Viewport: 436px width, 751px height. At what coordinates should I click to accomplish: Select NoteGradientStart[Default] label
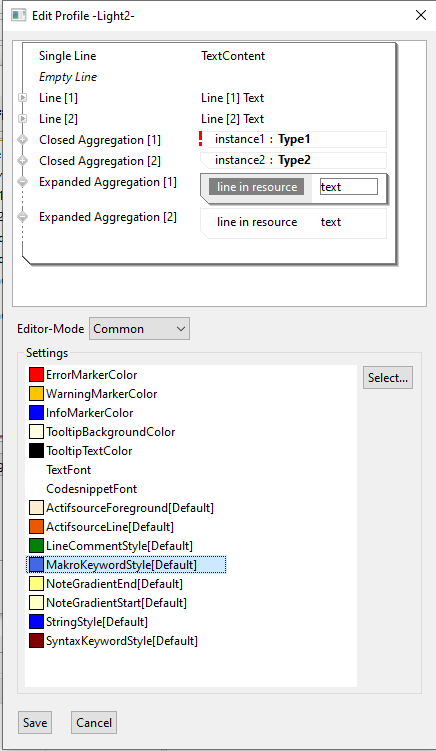(116, 603)
